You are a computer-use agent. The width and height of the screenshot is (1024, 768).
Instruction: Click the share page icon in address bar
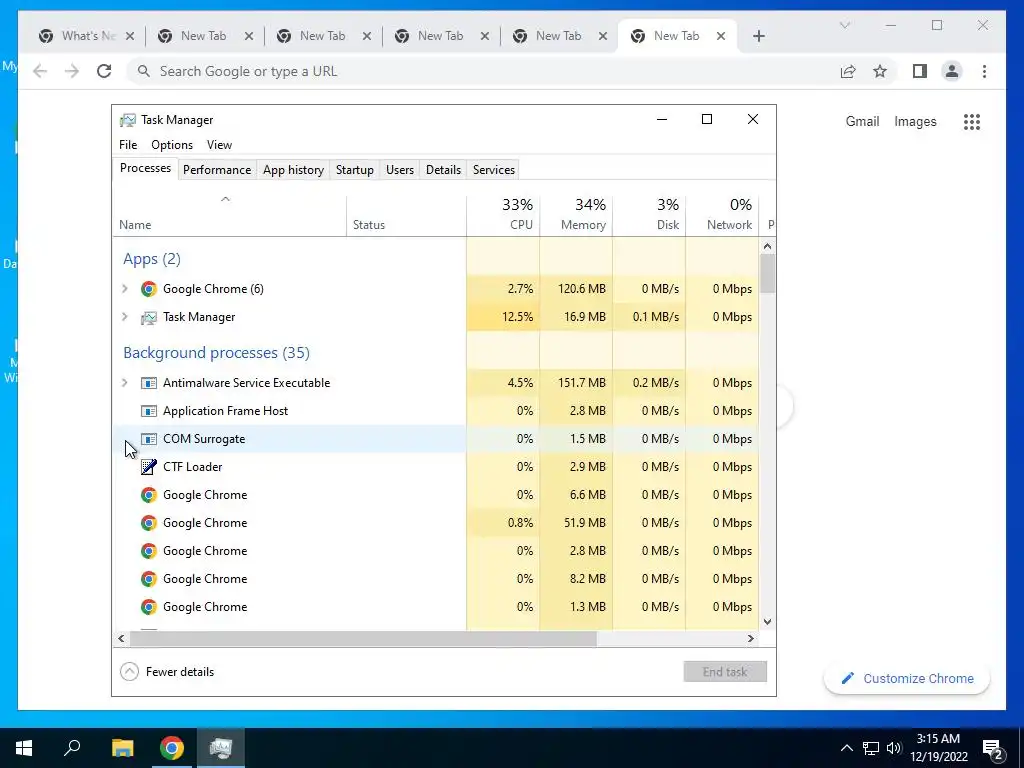click(x=848, y=71)
